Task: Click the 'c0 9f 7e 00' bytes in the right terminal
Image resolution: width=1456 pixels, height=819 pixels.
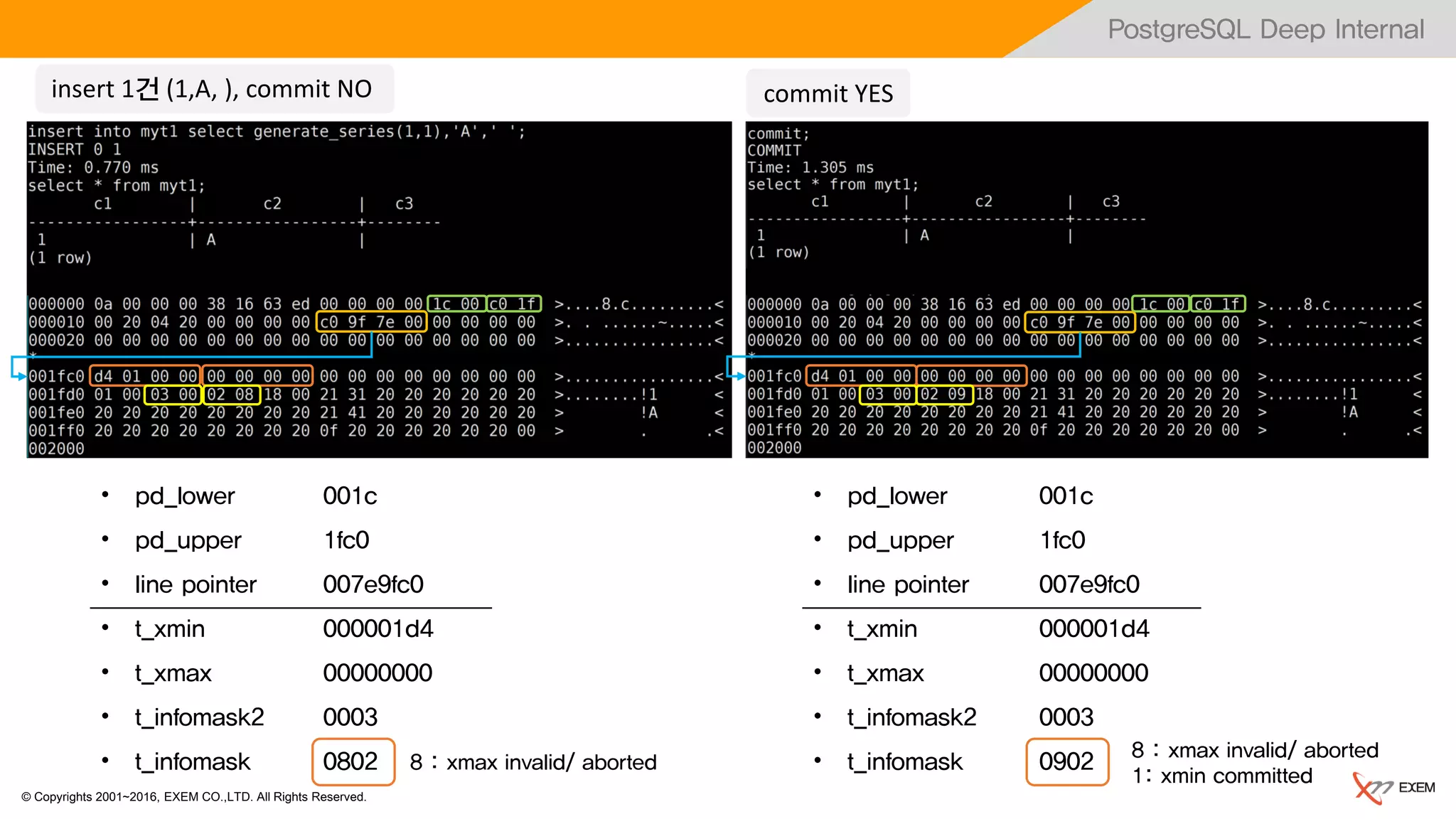Action: pyautogui.click(x=1079, y=322)
